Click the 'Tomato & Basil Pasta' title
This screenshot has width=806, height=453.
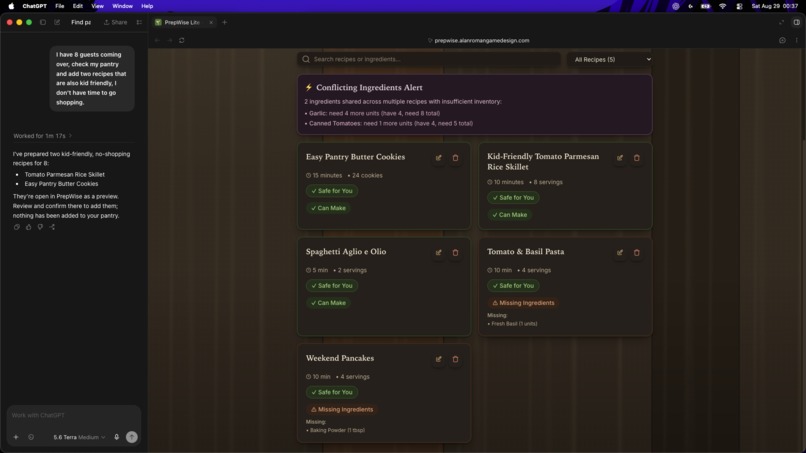coord(525,251)
